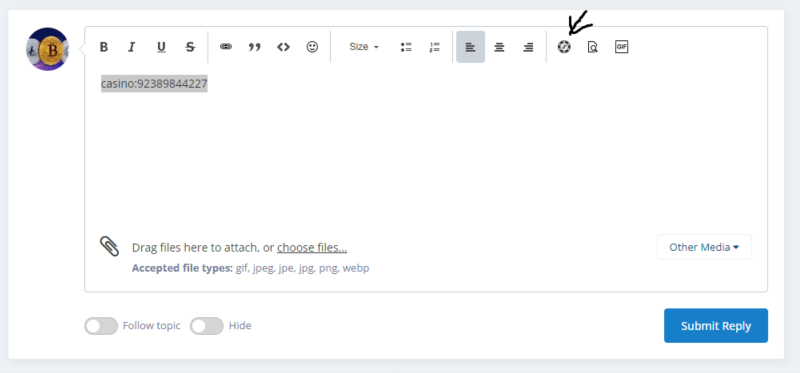Click the casino:92389844227 text in the editor
The width and height of the screenshot is (800, 373).
(154, 83)
